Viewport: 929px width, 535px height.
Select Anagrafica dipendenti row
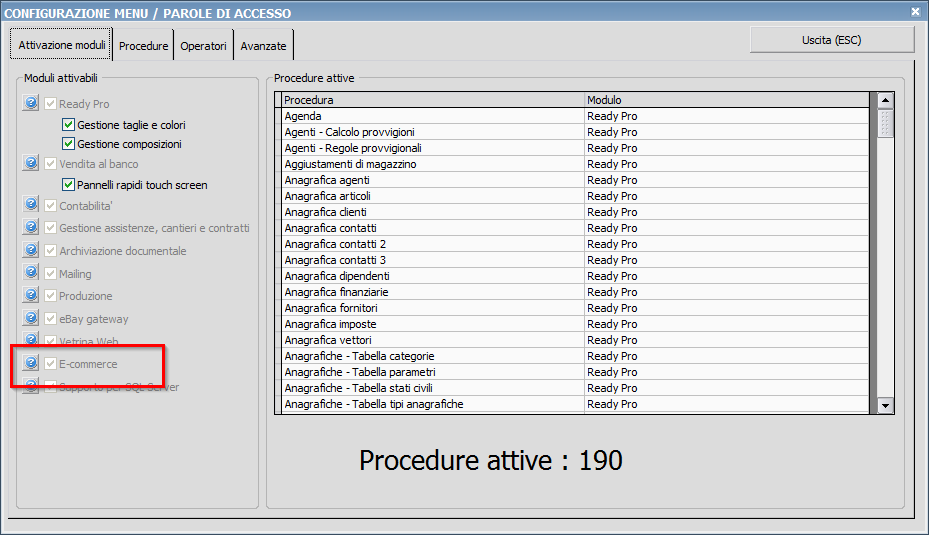click(575, 275)
